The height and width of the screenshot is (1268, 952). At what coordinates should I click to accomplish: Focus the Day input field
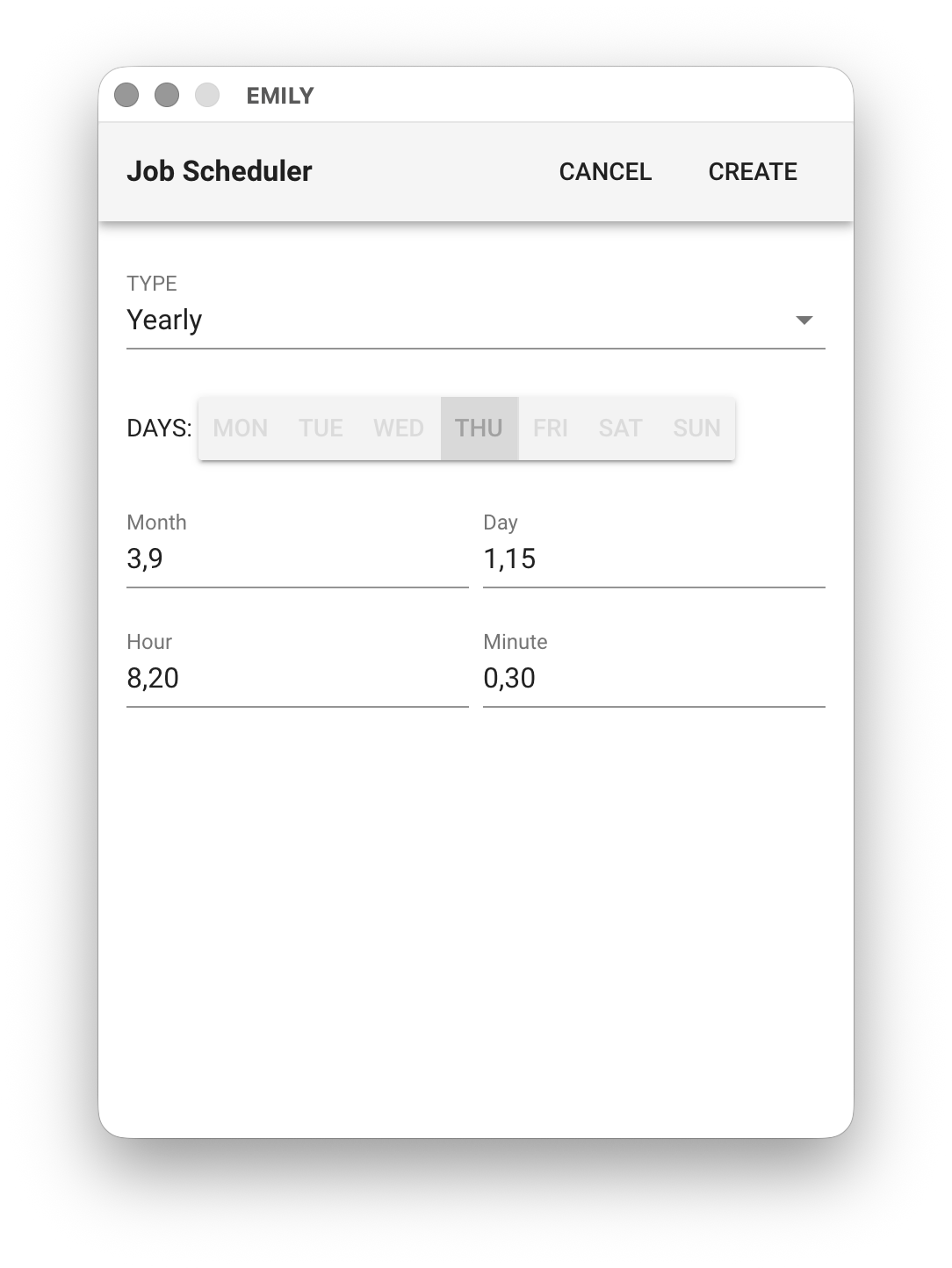(653, 559)
